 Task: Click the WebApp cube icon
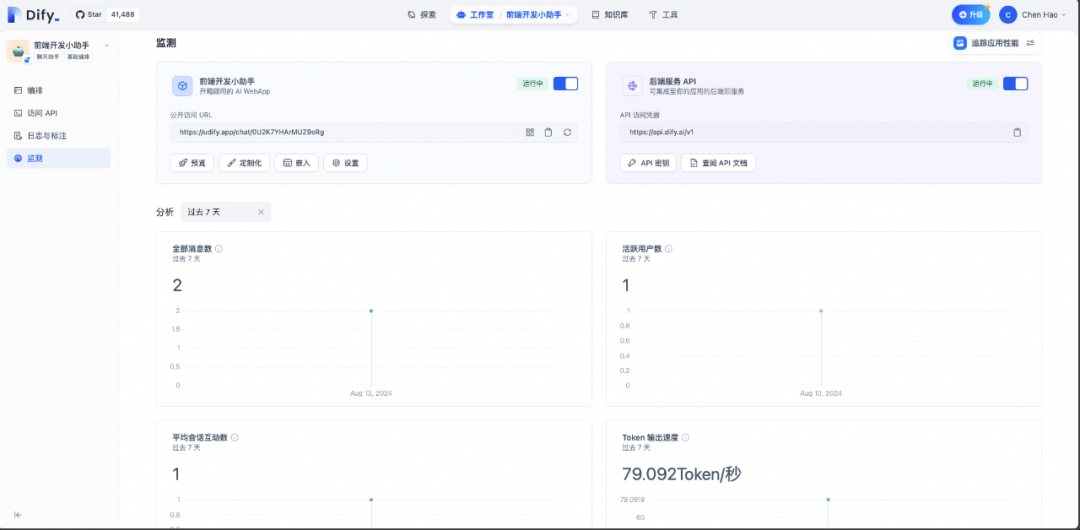[x=183, y=85]
